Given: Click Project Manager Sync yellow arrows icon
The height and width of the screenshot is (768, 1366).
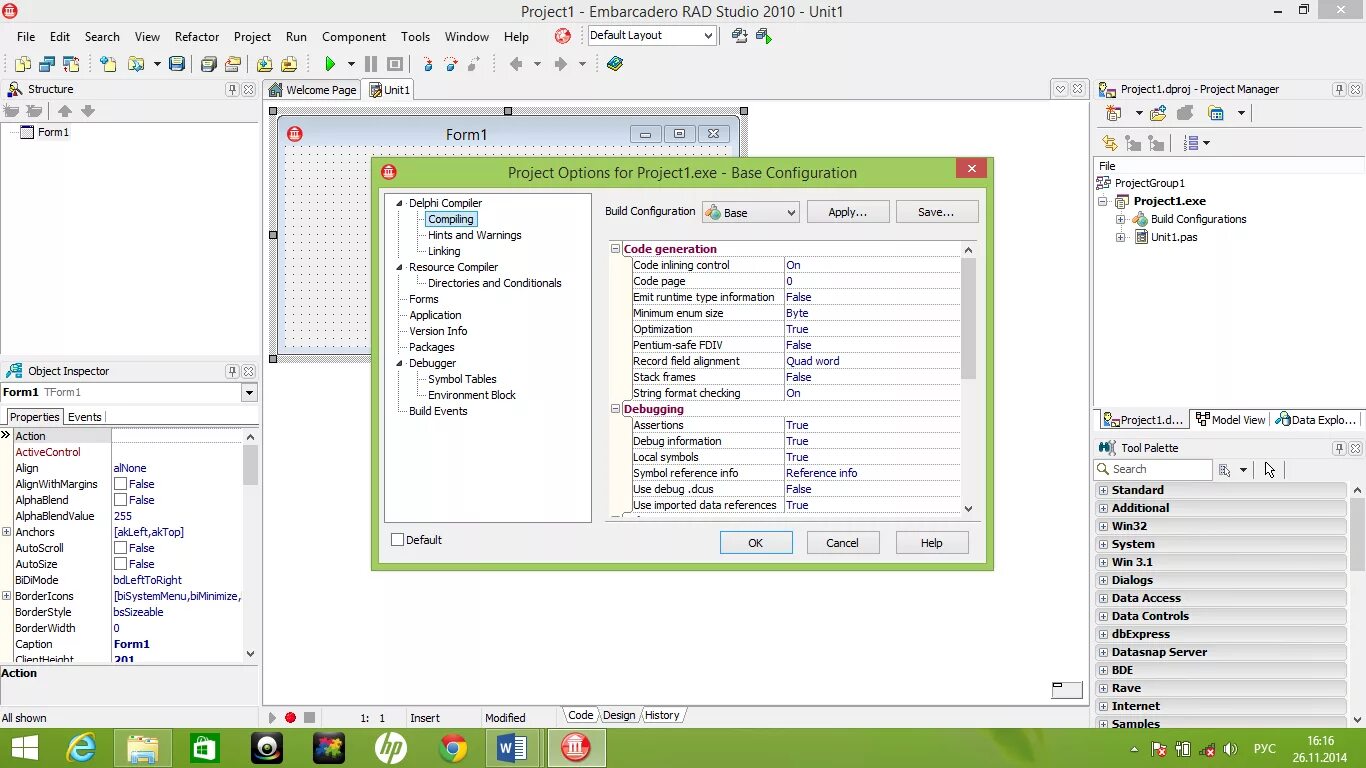Looking at the screenshot, I should (1109, 143).
